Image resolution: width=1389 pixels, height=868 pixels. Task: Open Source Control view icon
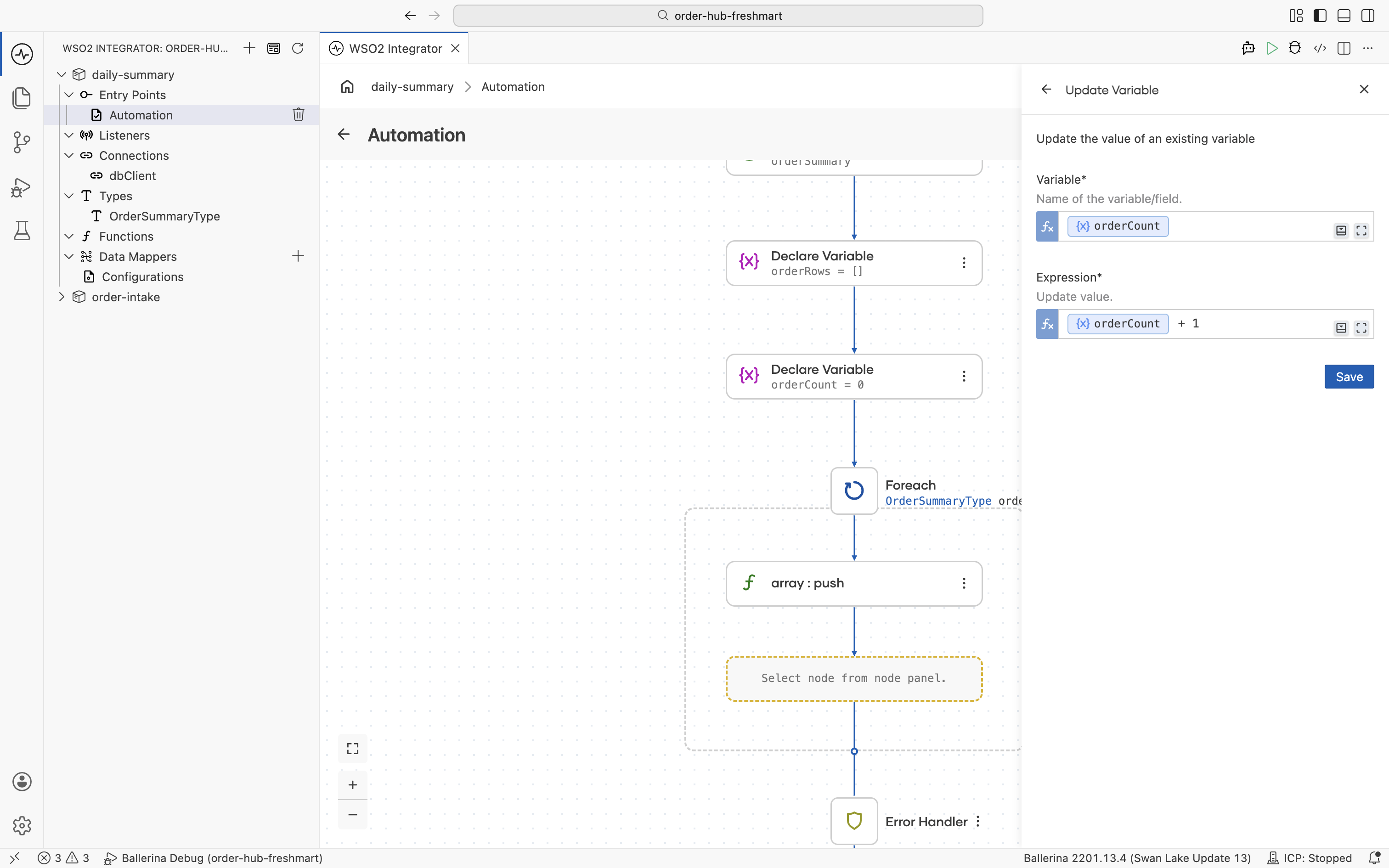22,142
